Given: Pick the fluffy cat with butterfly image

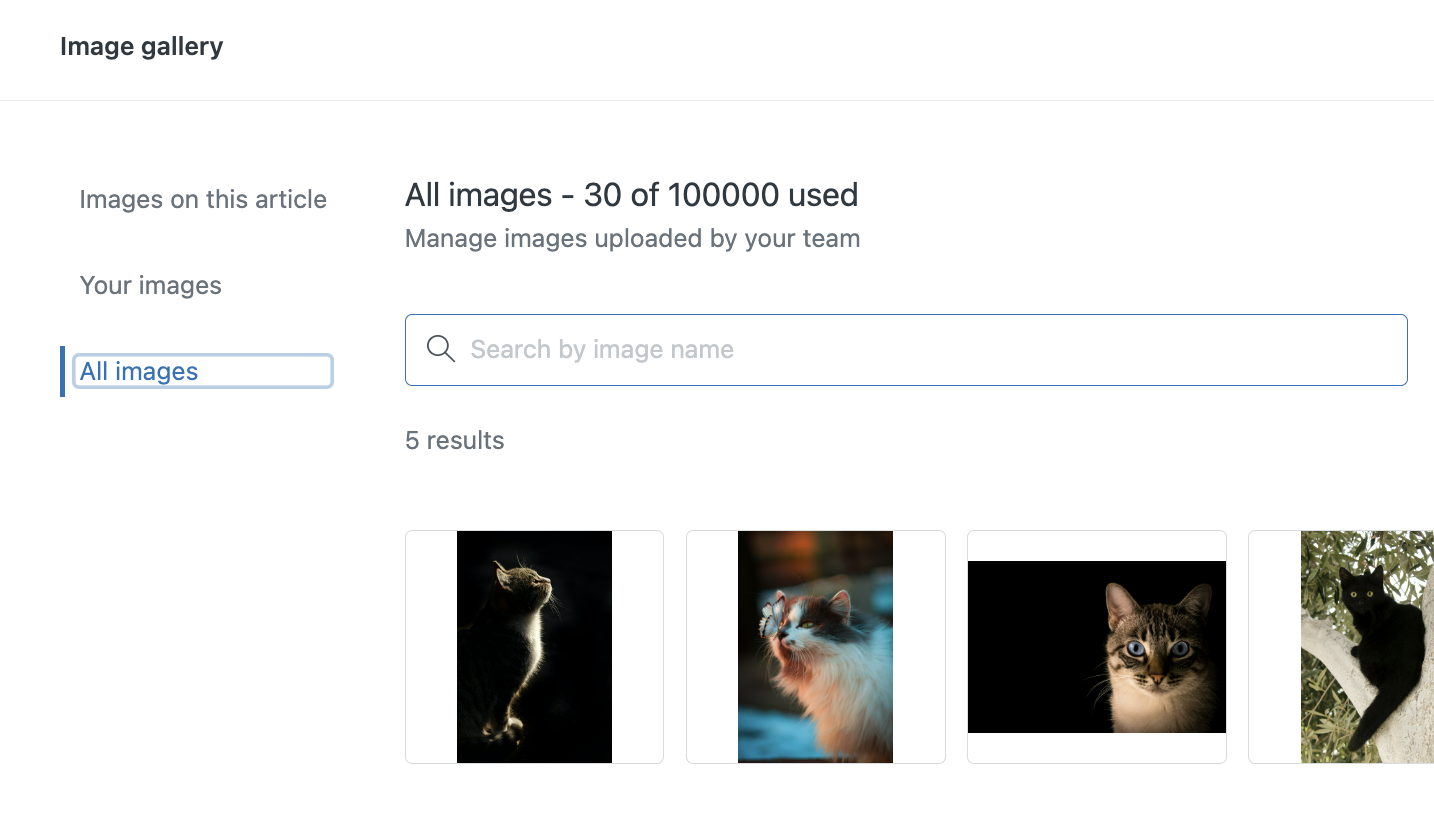Looking at the screenshot, I should [x=815, y=647].
